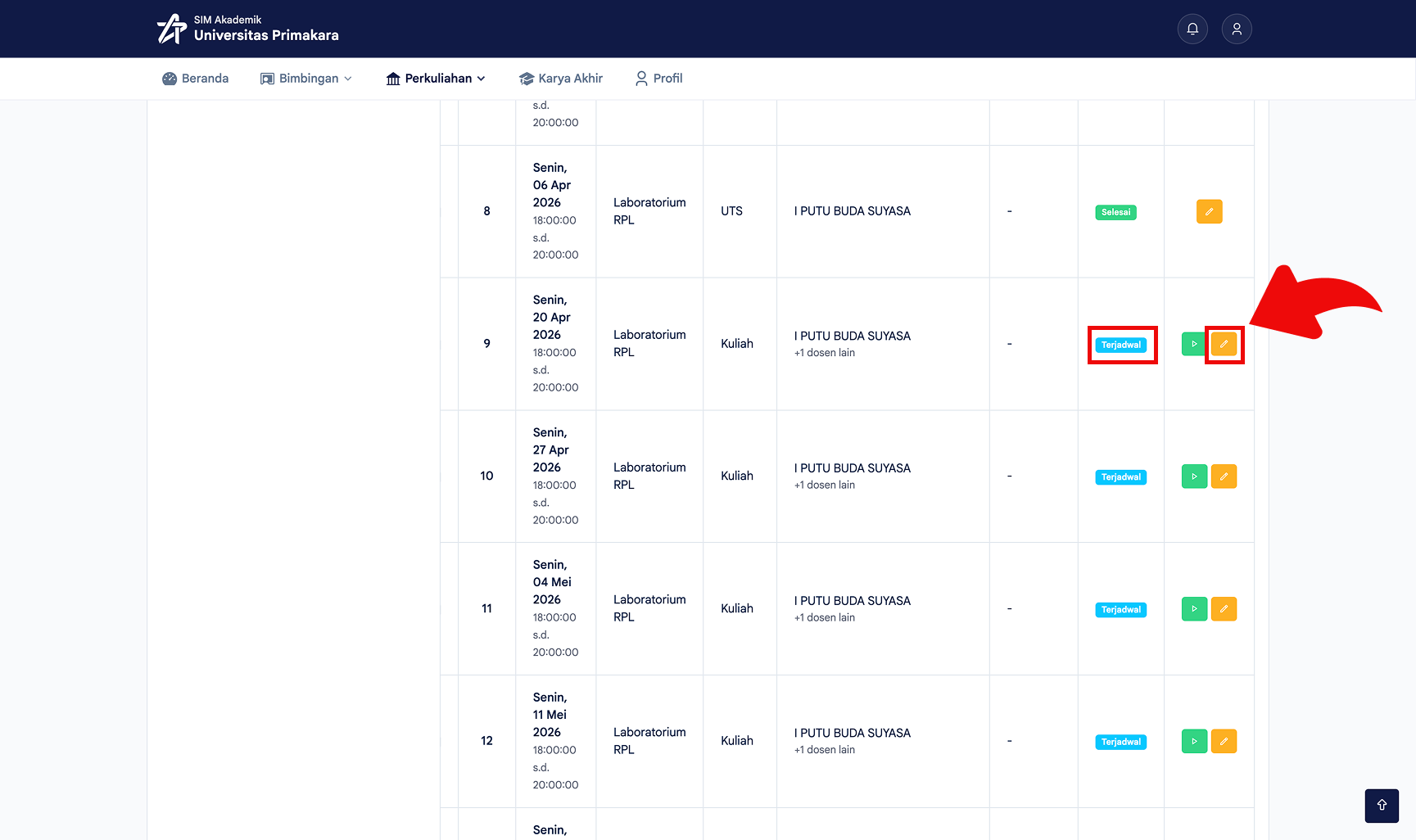
Task: Click Laboratorium RPL in row 10
Action: (649, 476)
